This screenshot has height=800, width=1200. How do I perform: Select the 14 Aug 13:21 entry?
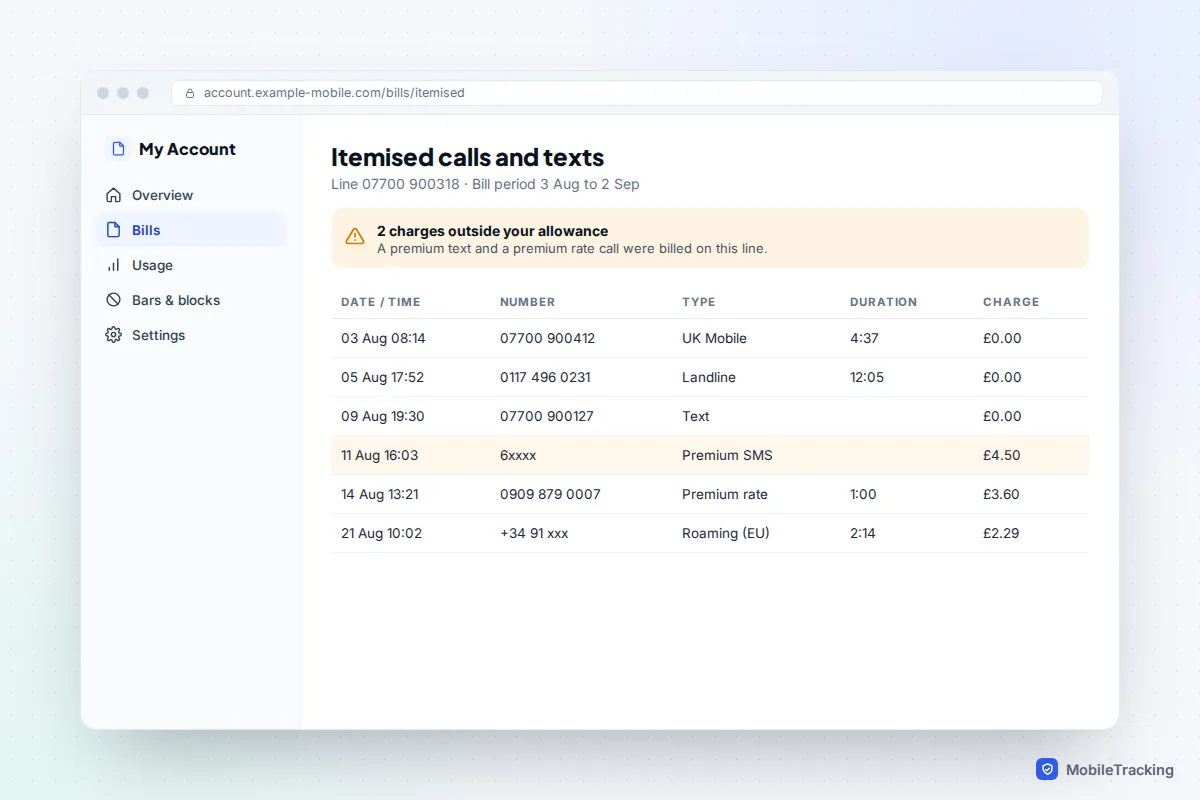point(380,494)
